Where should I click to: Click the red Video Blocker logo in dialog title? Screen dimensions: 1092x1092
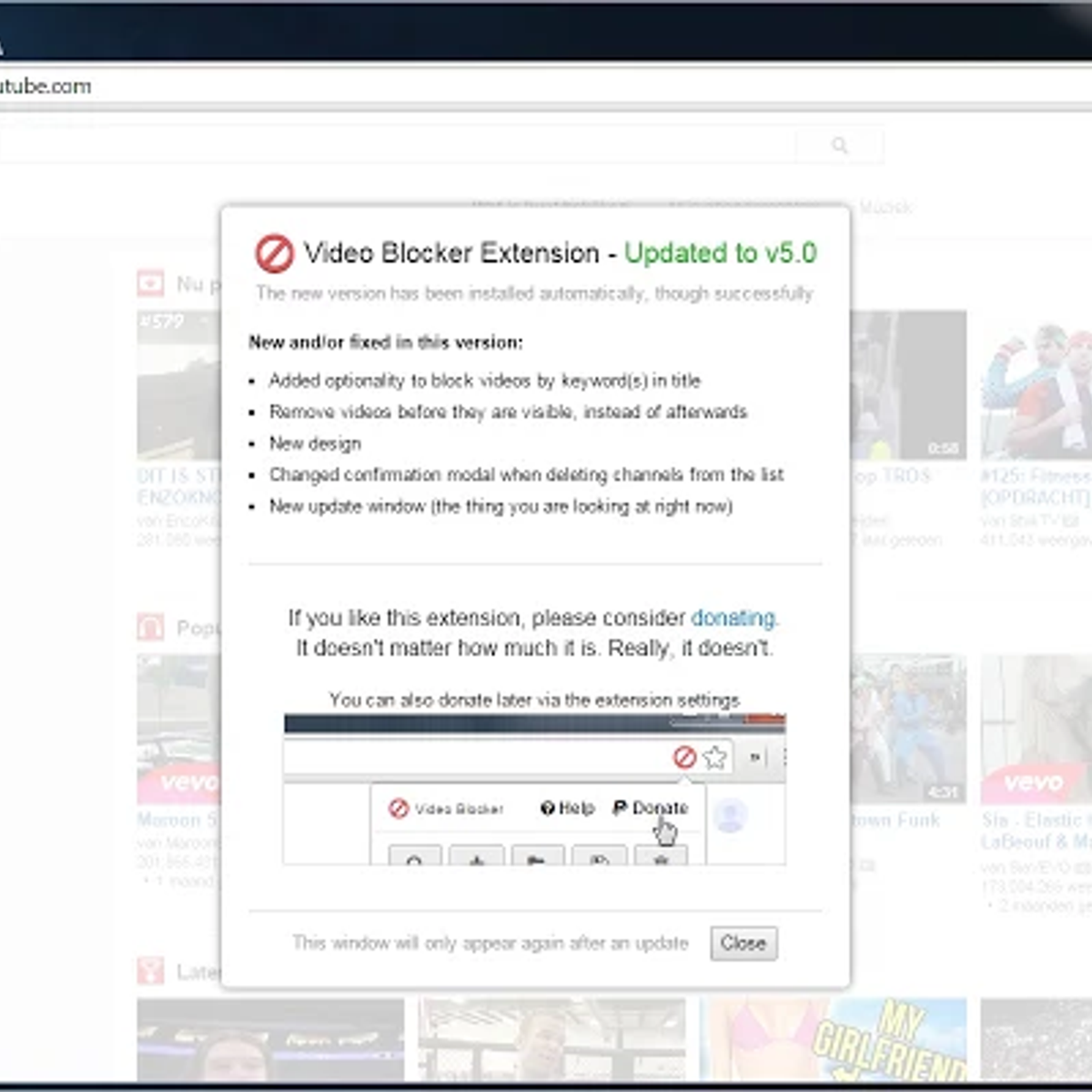coord(274,254)
